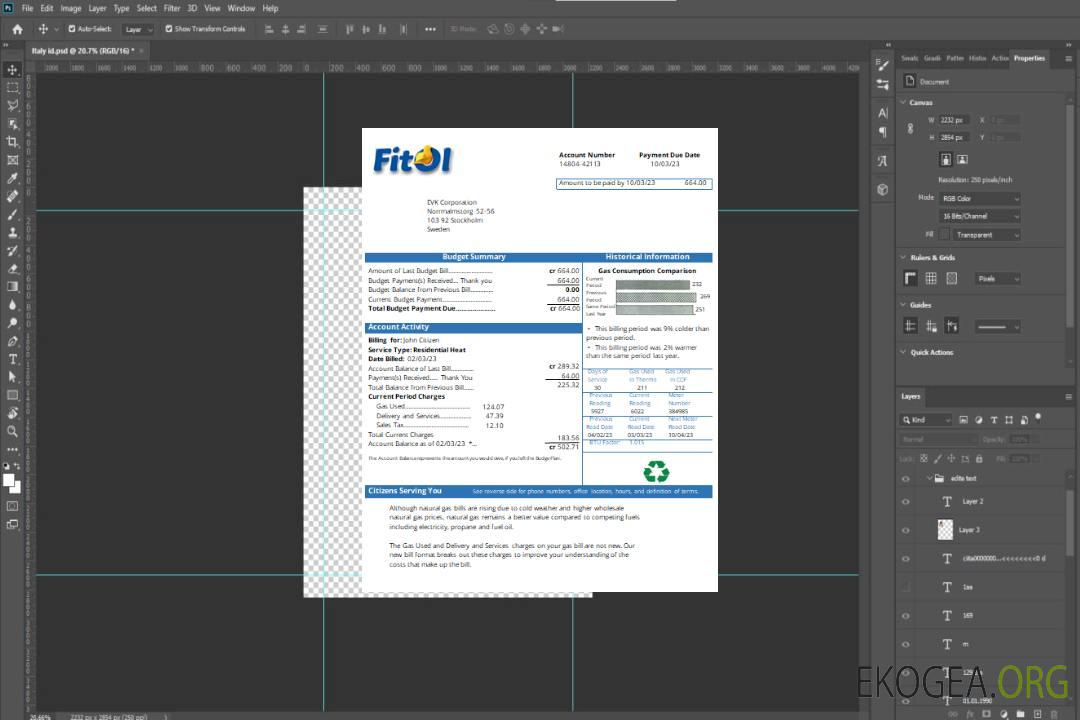Select the Crop tool
The image size is (1080, 720).
(x=12, y=141)
